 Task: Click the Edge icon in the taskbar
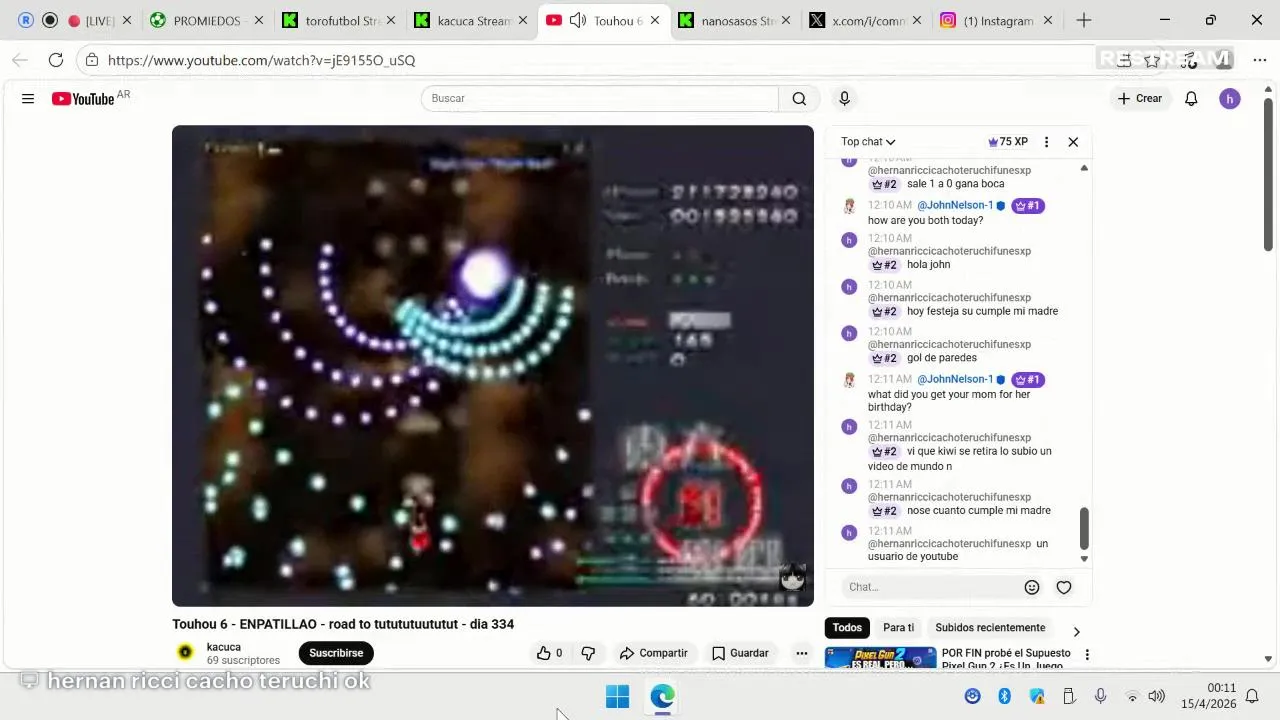[662, 697]
